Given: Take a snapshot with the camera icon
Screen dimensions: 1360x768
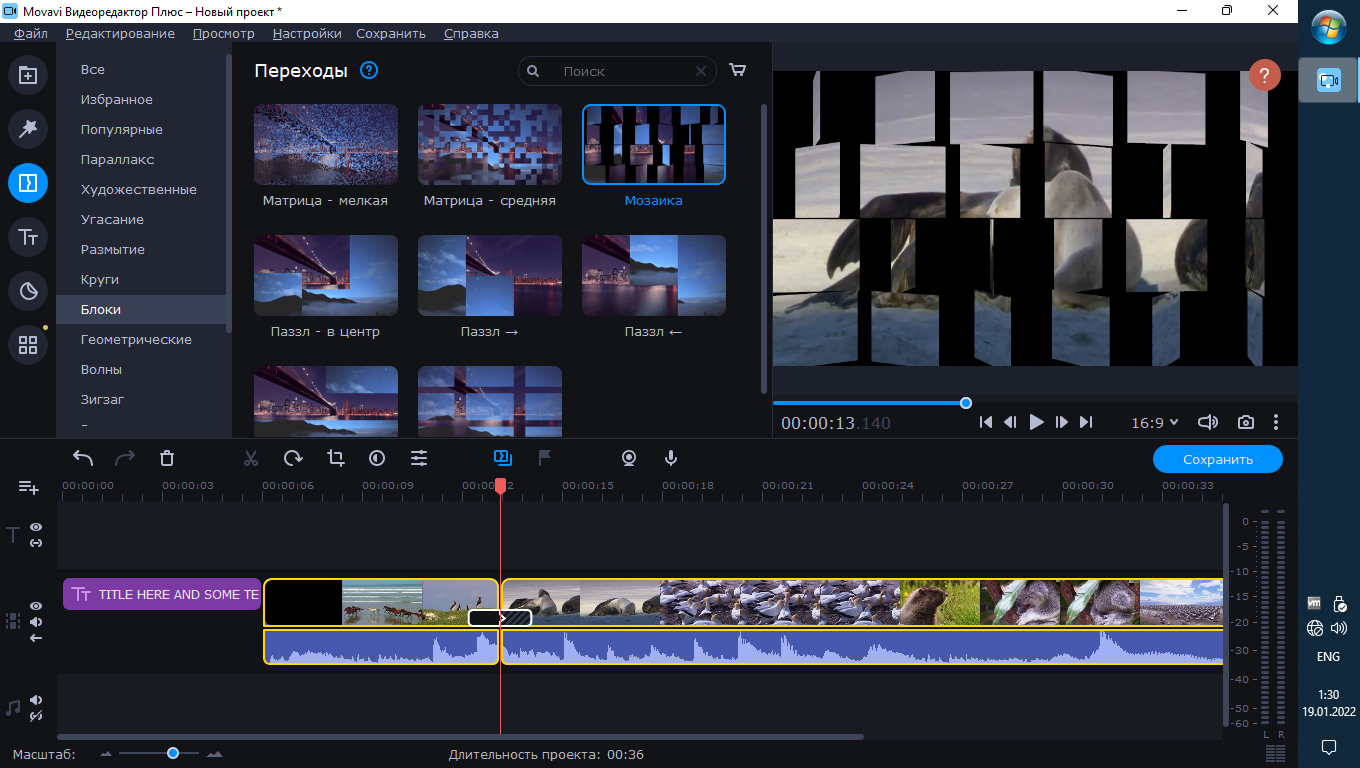Looking at the screenshot, I should tap(1245, 422).
